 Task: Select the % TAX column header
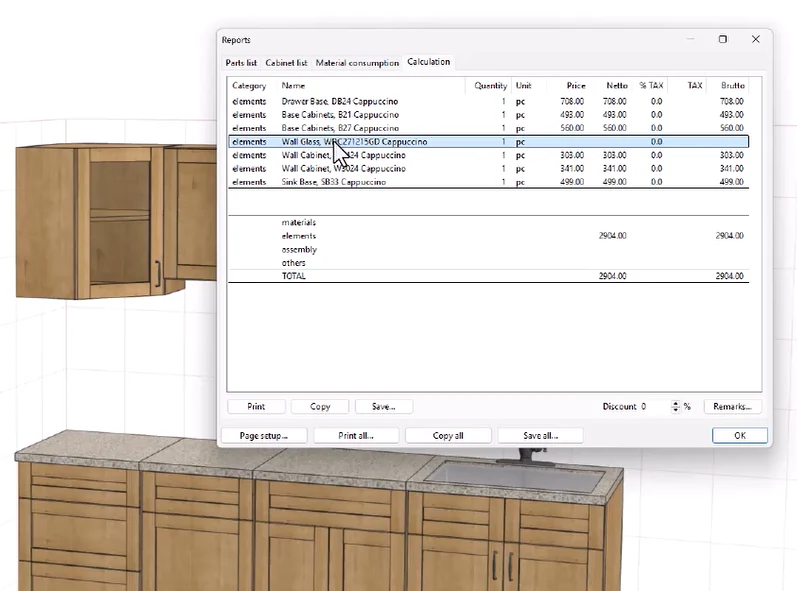[651, 85]
